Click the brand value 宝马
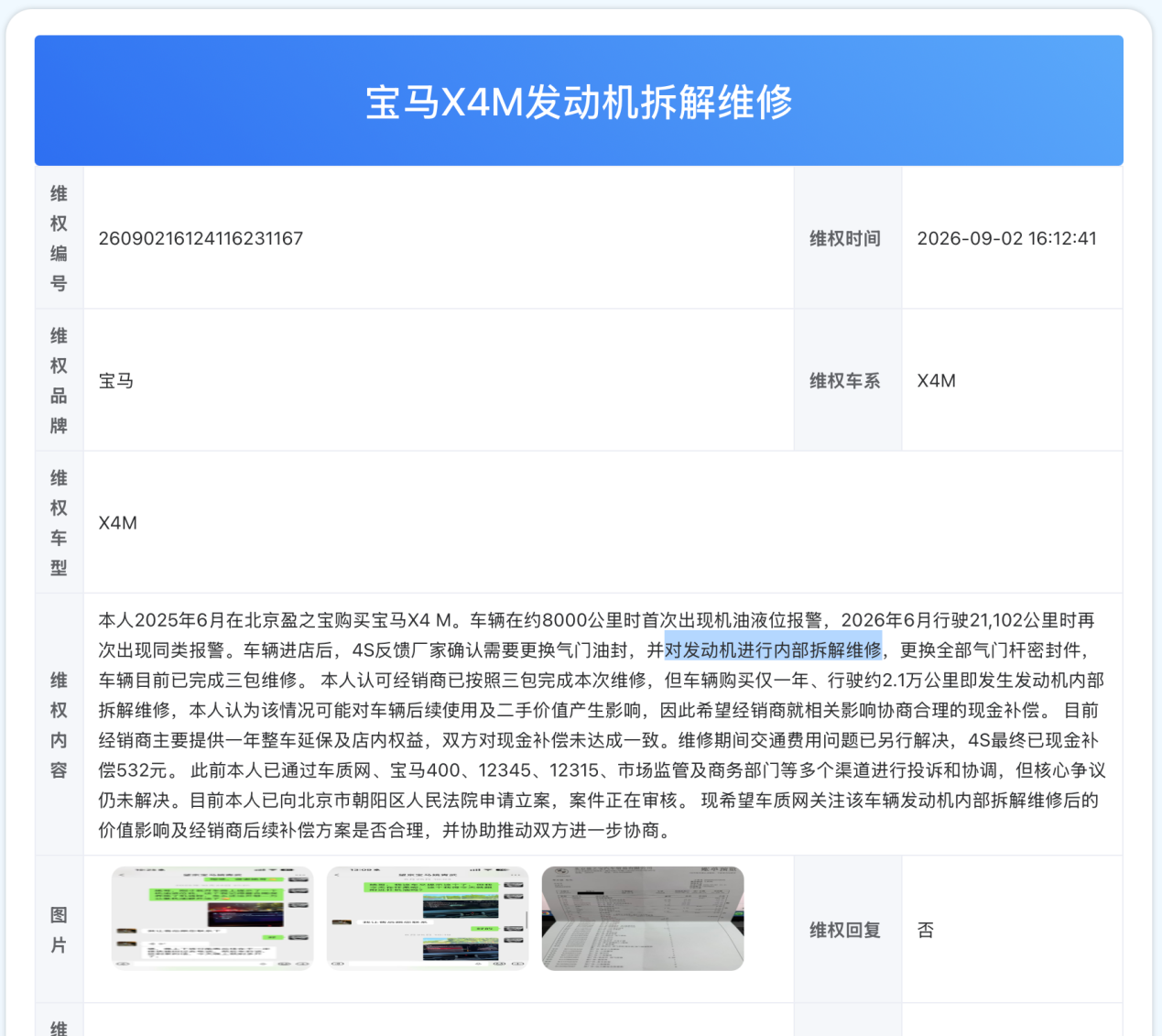The image size is (1162, 1036). coord(116,381)
